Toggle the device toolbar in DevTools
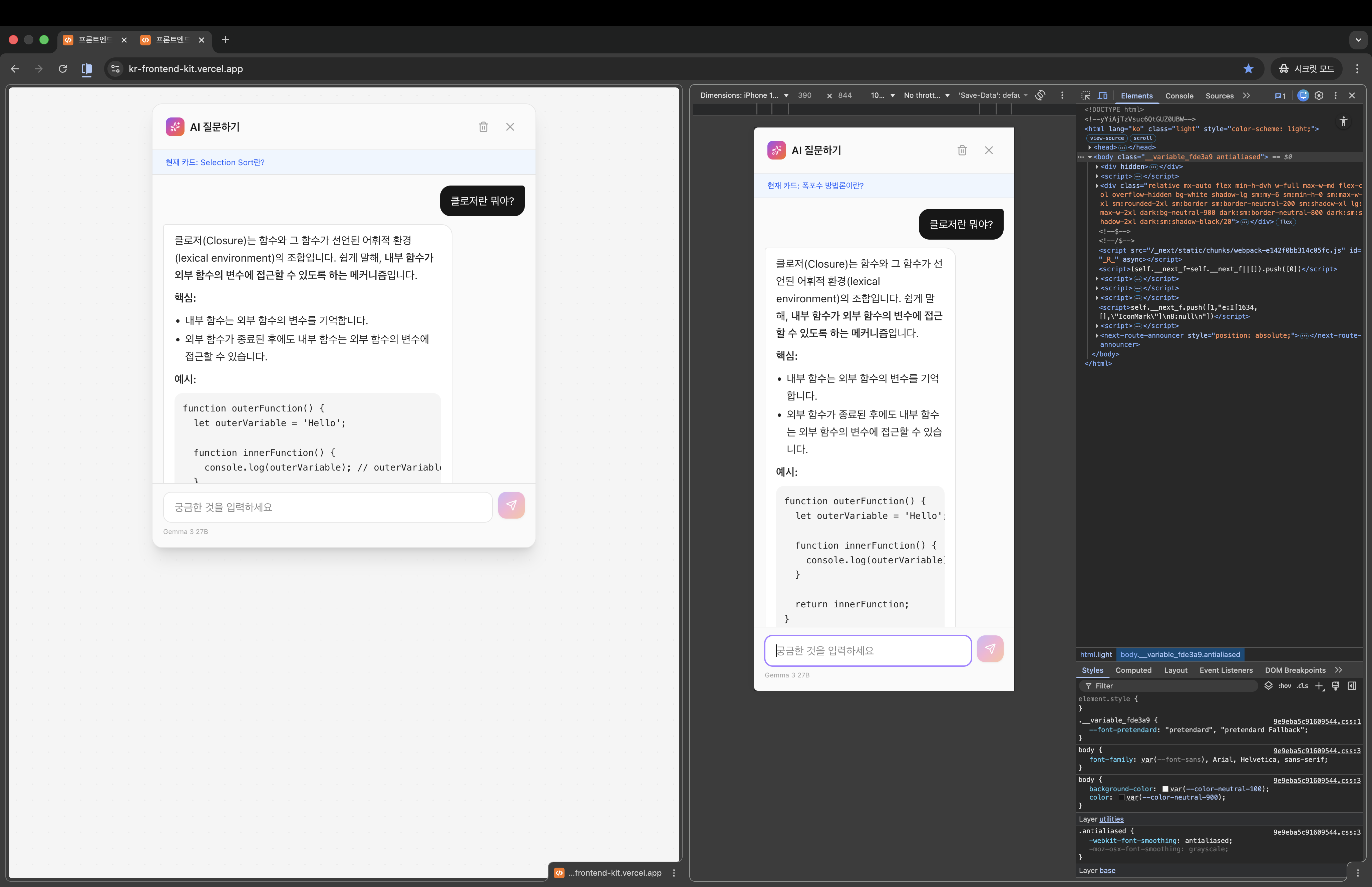Viewport: 1372px width, 887px height. 1102,96
